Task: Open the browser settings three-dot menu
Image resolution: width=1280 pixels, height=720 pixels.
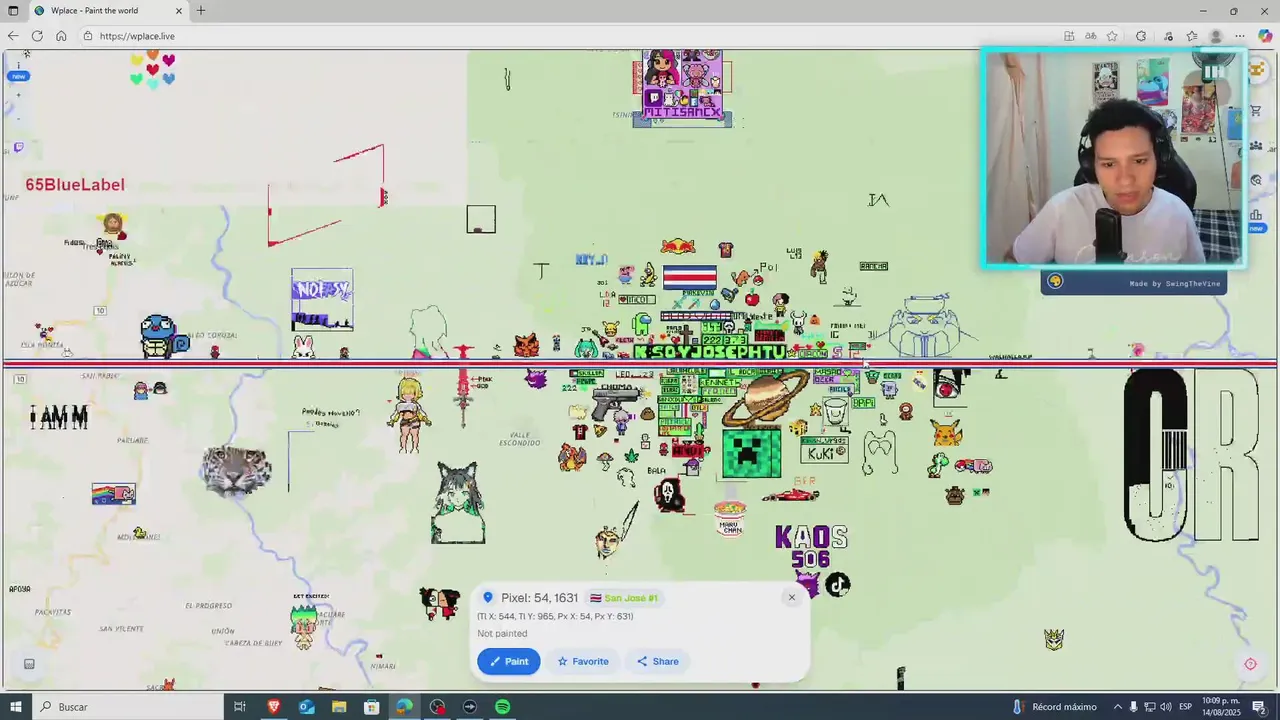Action: [x=1240, y=36]
